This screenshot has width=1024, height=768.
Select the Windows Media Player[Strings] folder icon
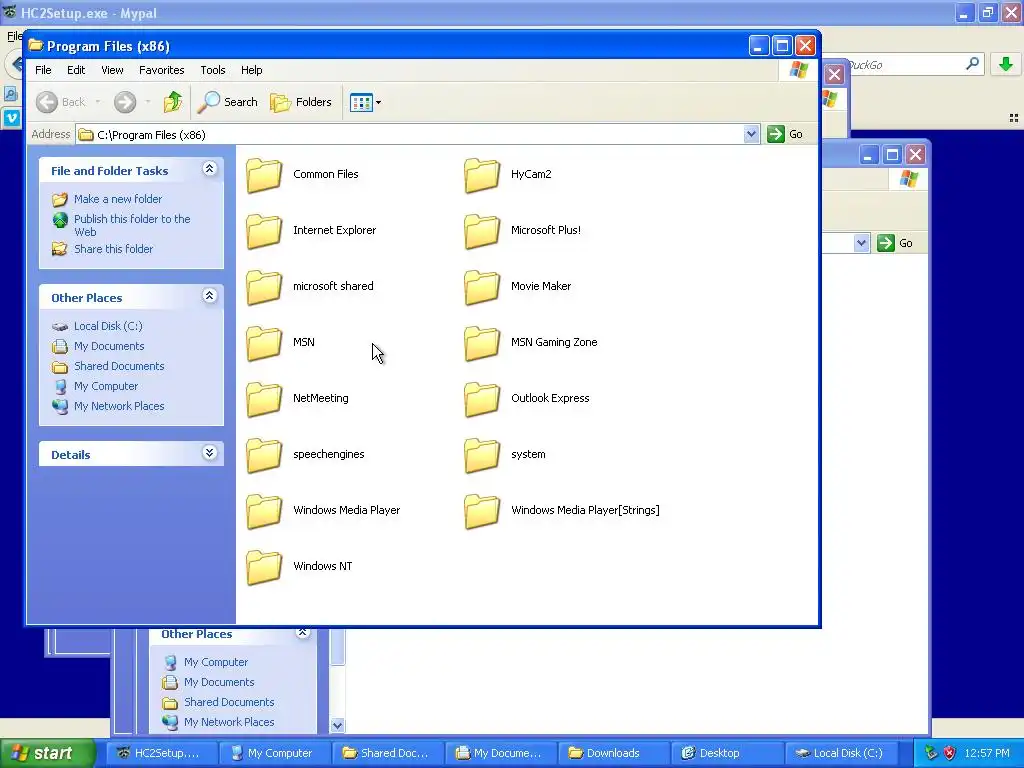(x=482, y=511)
